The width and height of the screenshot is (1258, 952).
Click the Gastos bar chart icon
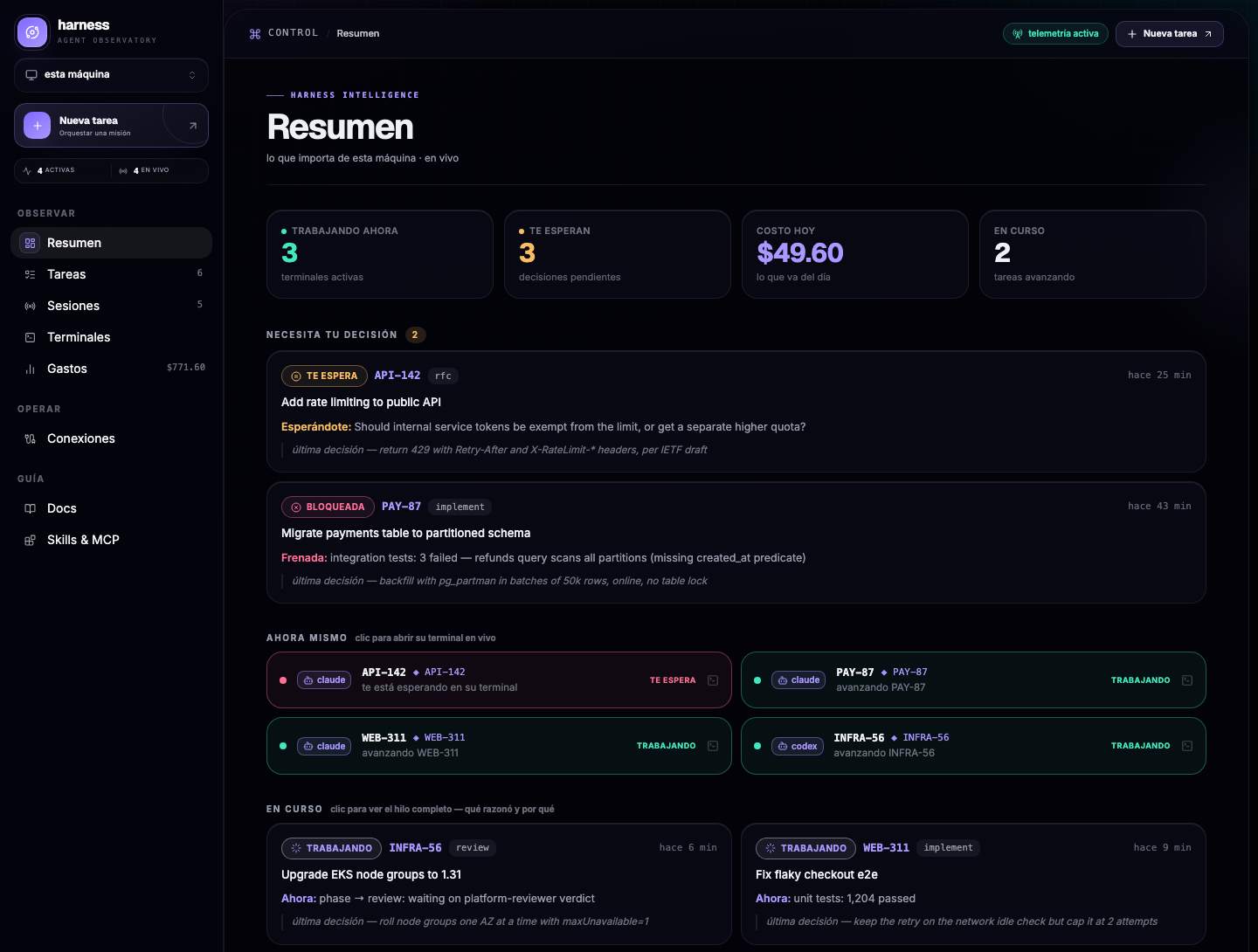[31, 369]
